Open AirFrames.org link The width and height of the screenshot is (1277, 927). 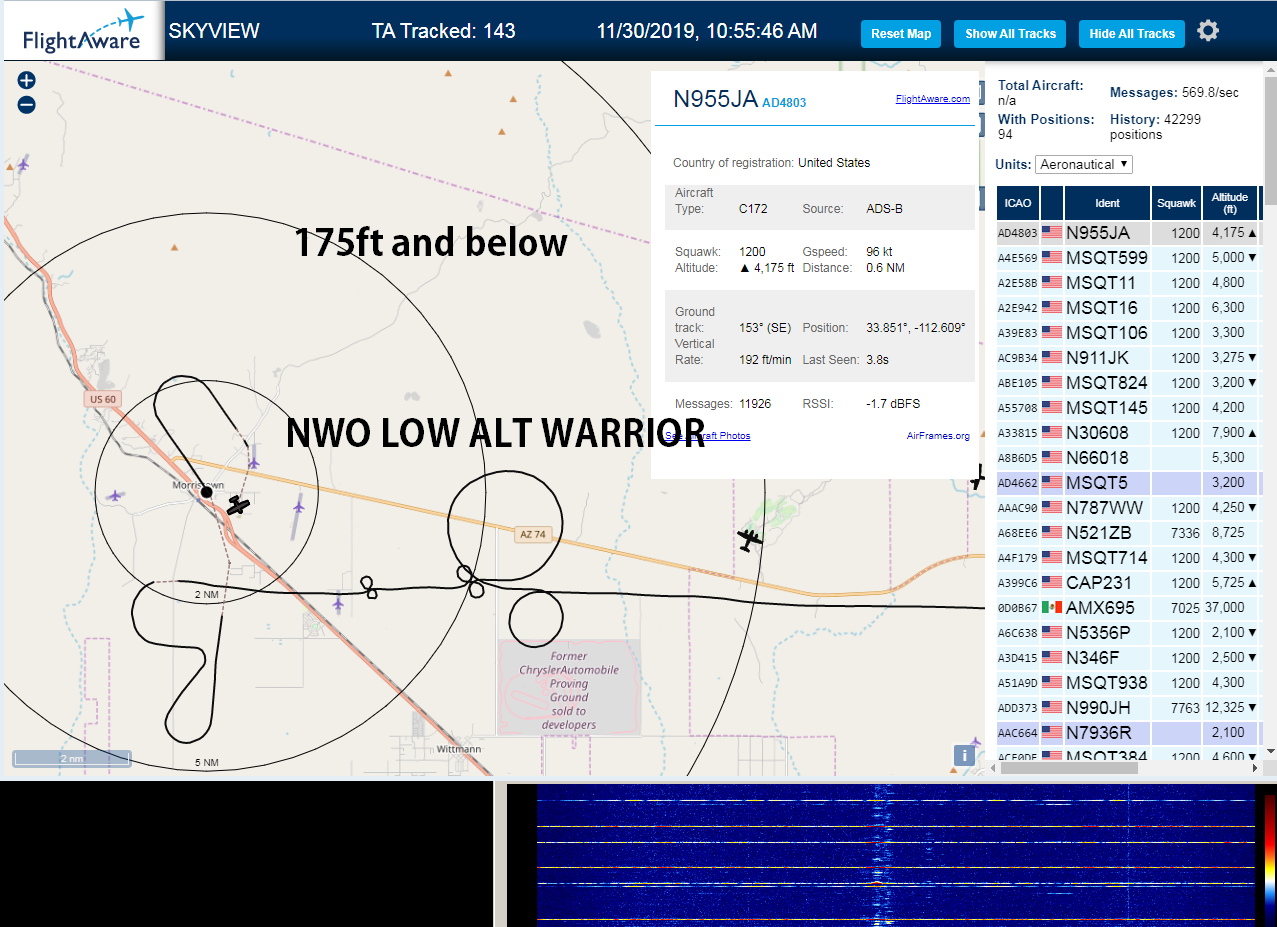938,436
